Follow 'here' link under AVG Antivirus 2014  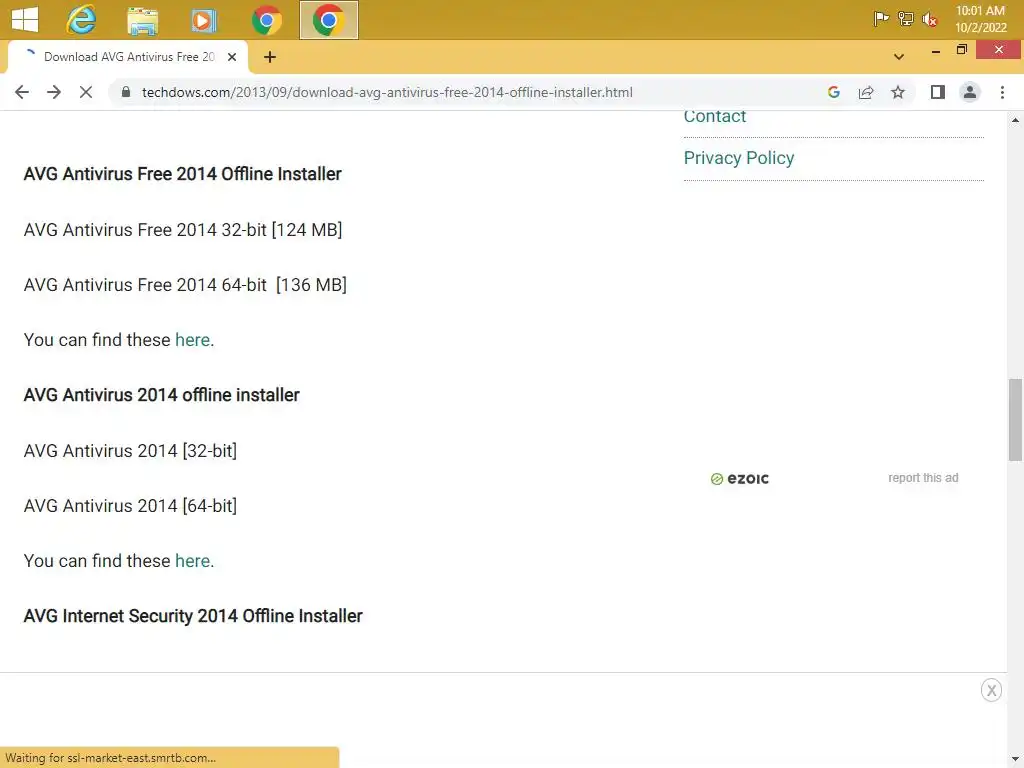(192, 560)
